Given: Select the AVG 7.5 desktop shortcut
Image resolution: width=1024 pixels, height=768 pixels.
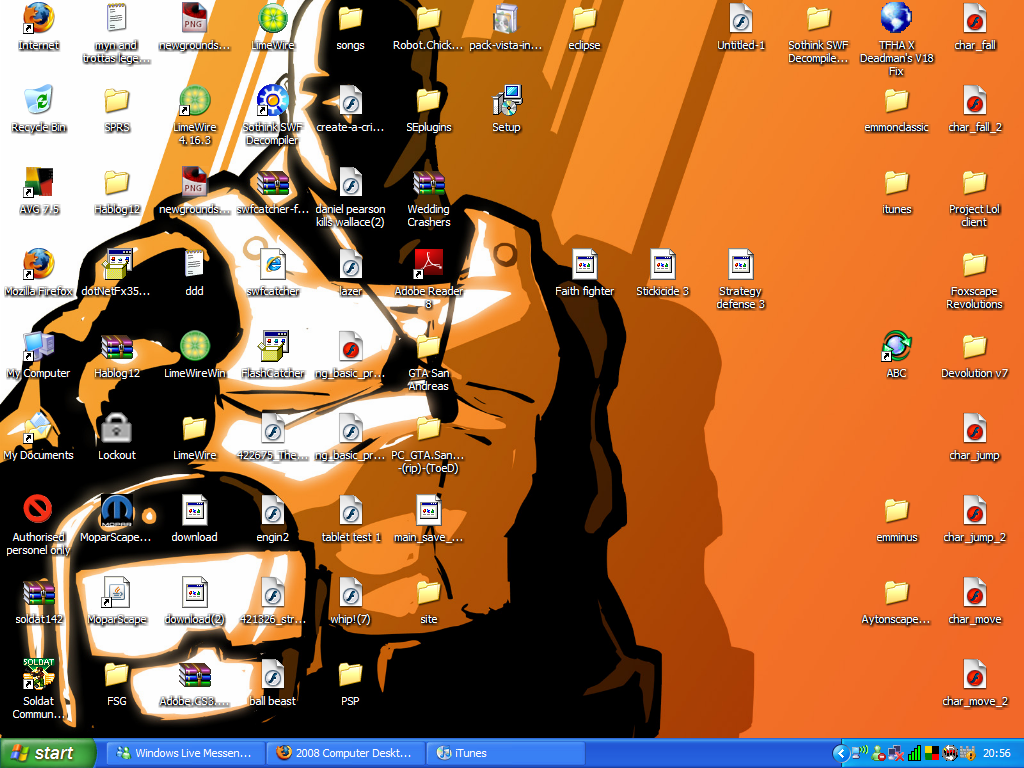Looking at the screenshot, I should click(x=39, y=183).
